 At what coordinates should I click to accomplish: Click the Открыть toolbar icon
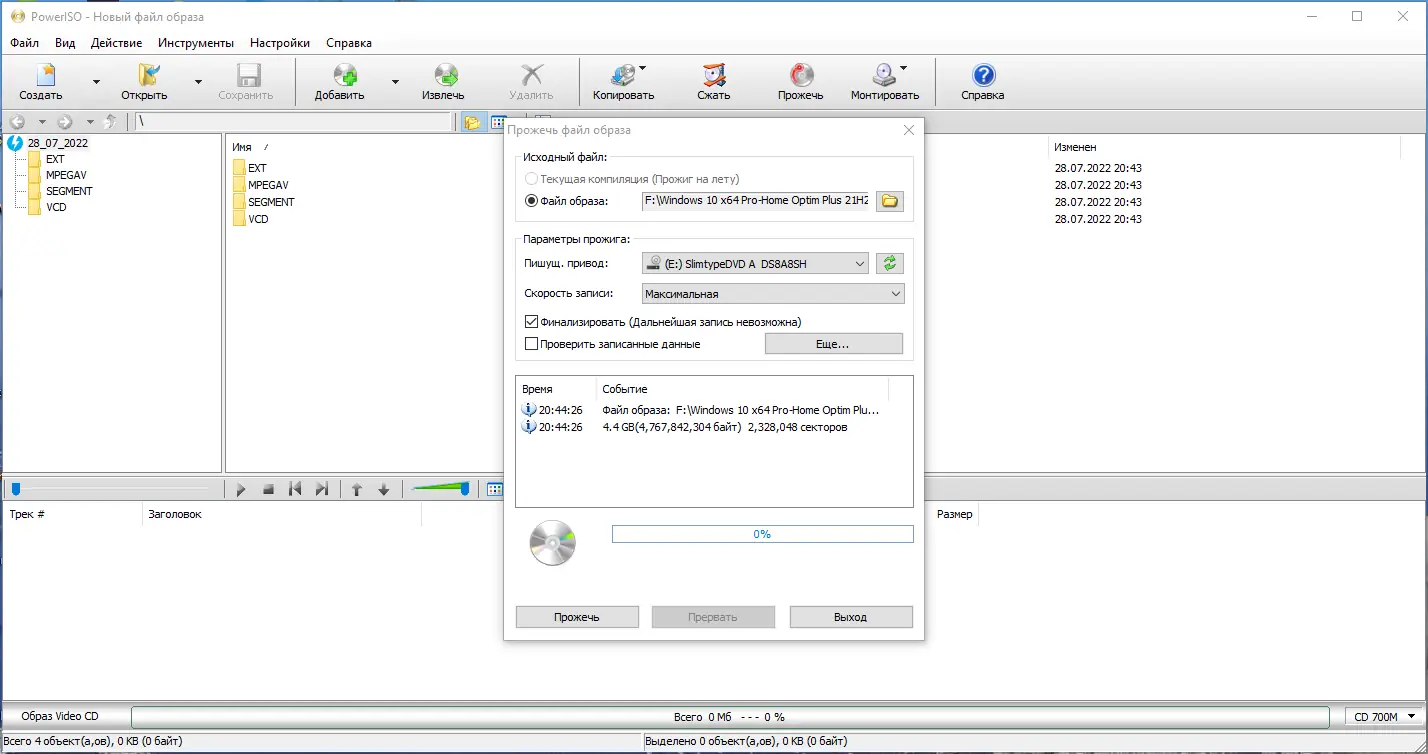149,76
